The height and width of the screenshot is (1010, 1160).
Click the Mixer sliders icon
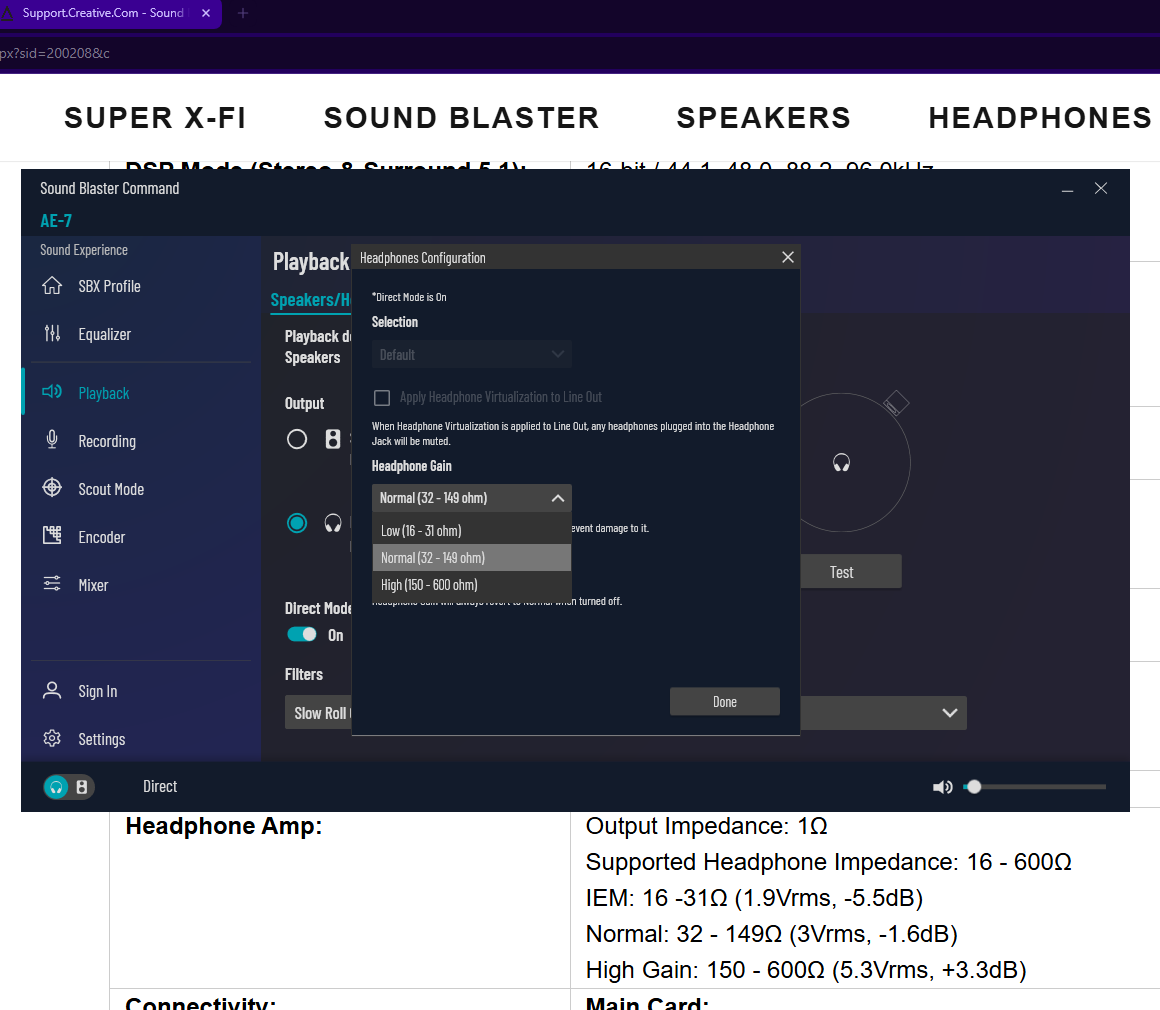pyautogui.click(x=52, y=584)
